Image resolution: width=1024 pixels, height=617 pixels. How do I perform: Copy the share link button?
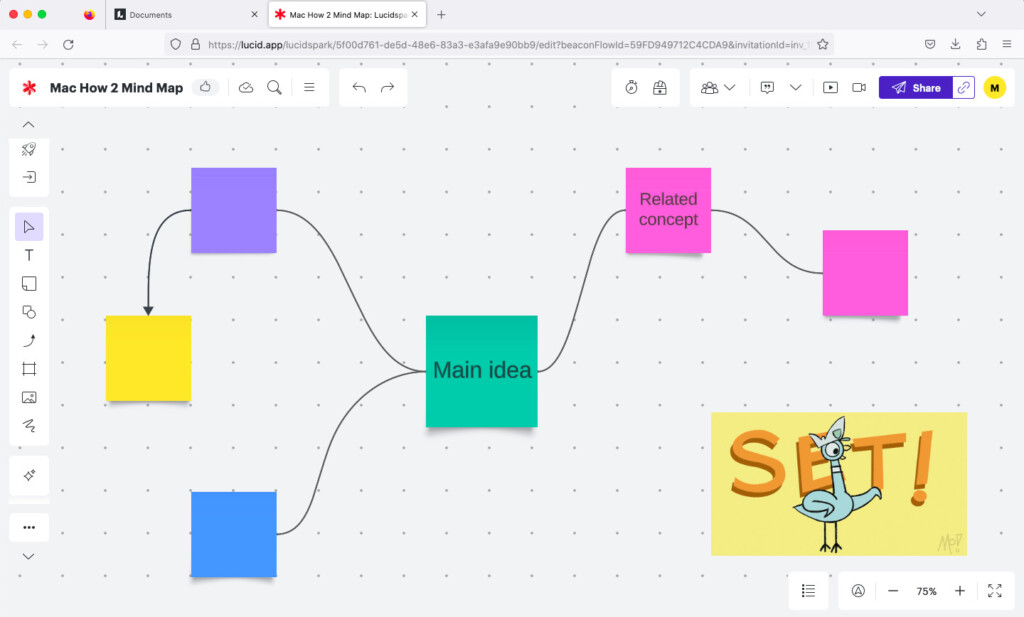963,88
